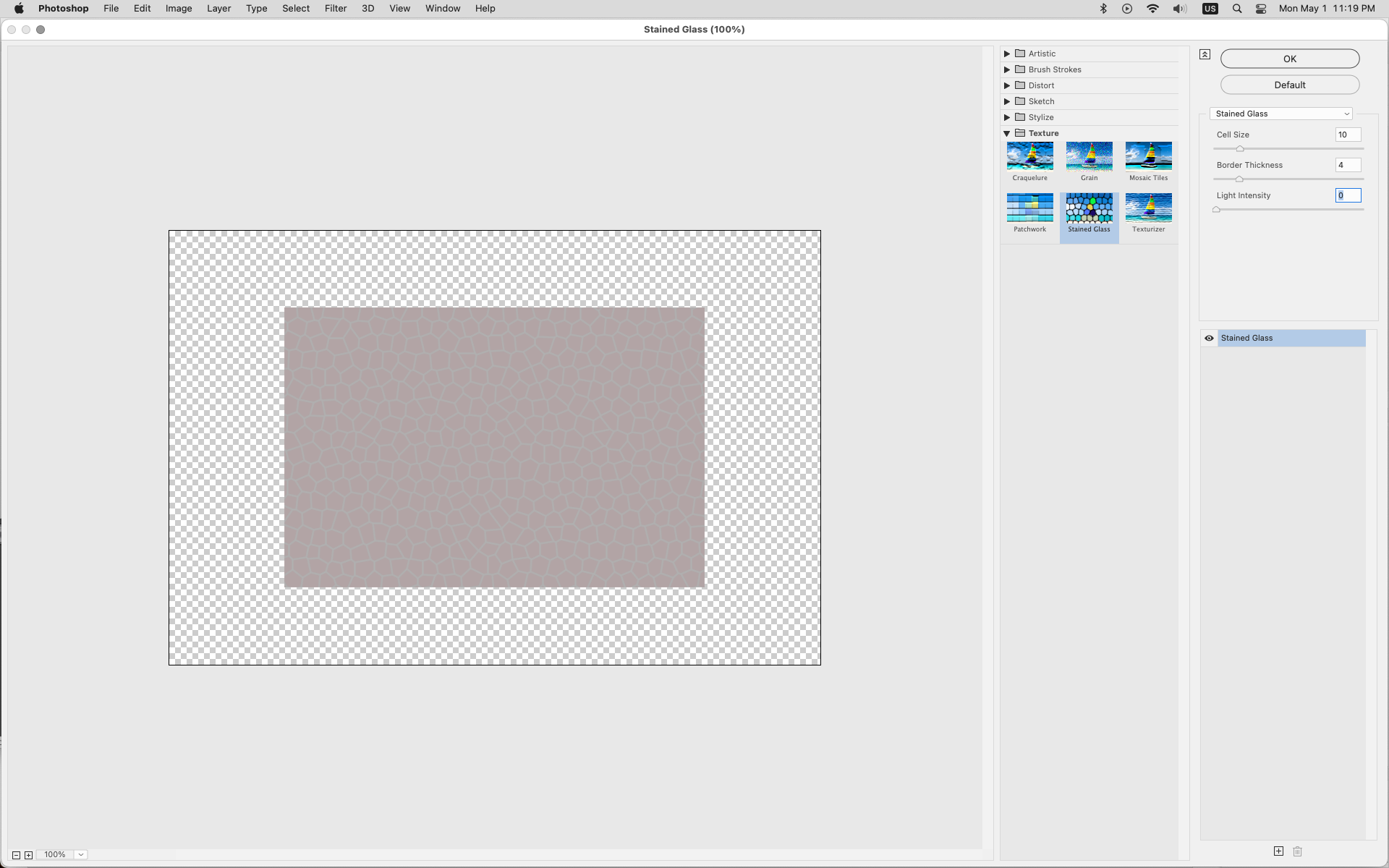Screen dimensions: 1389x868
Task: Collapse the Texture filter category
Action: click(1007, 133)
